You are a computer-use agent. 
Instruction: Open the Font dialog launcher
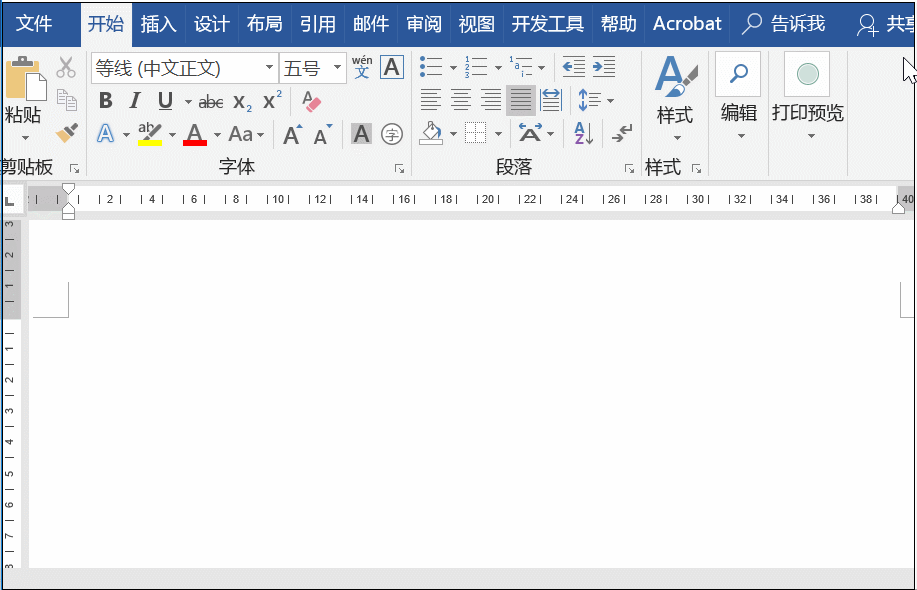coord(399,169)
